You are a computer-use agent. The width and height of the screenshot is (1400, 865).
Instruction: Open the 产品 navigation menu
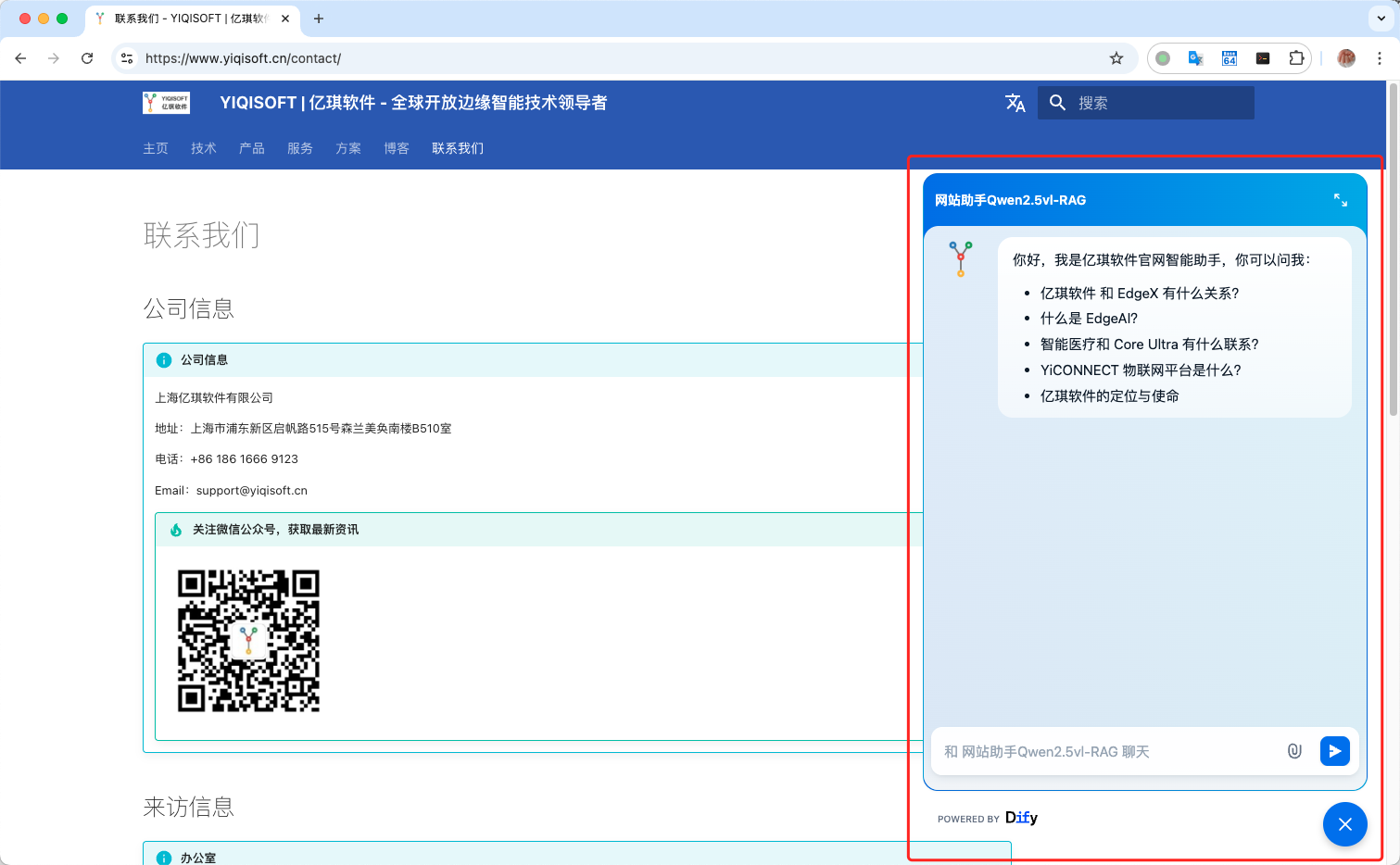(x=251, y=148)
